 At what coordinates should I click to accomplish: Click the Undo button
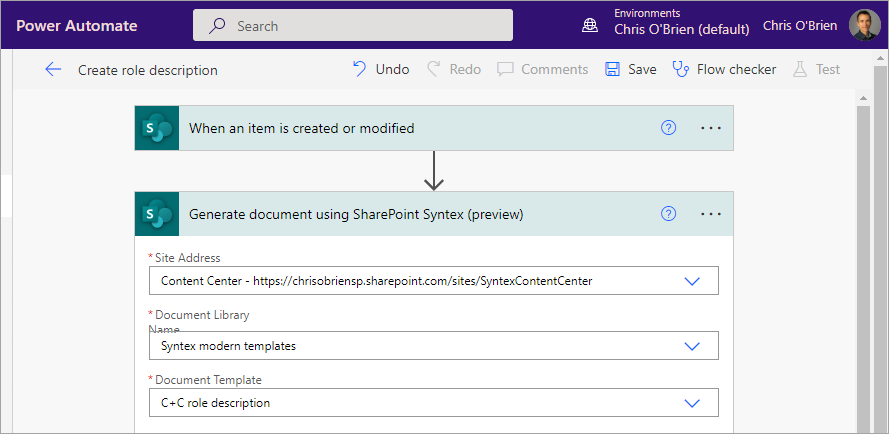point(381,69)
